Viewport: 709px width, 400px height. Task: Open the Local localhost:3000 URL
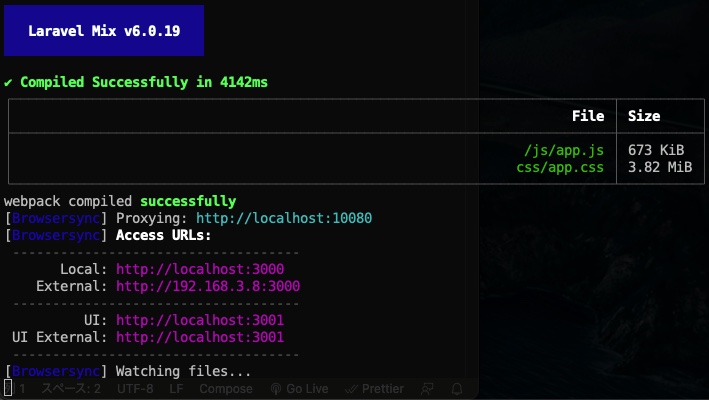[x=200, y=269]
